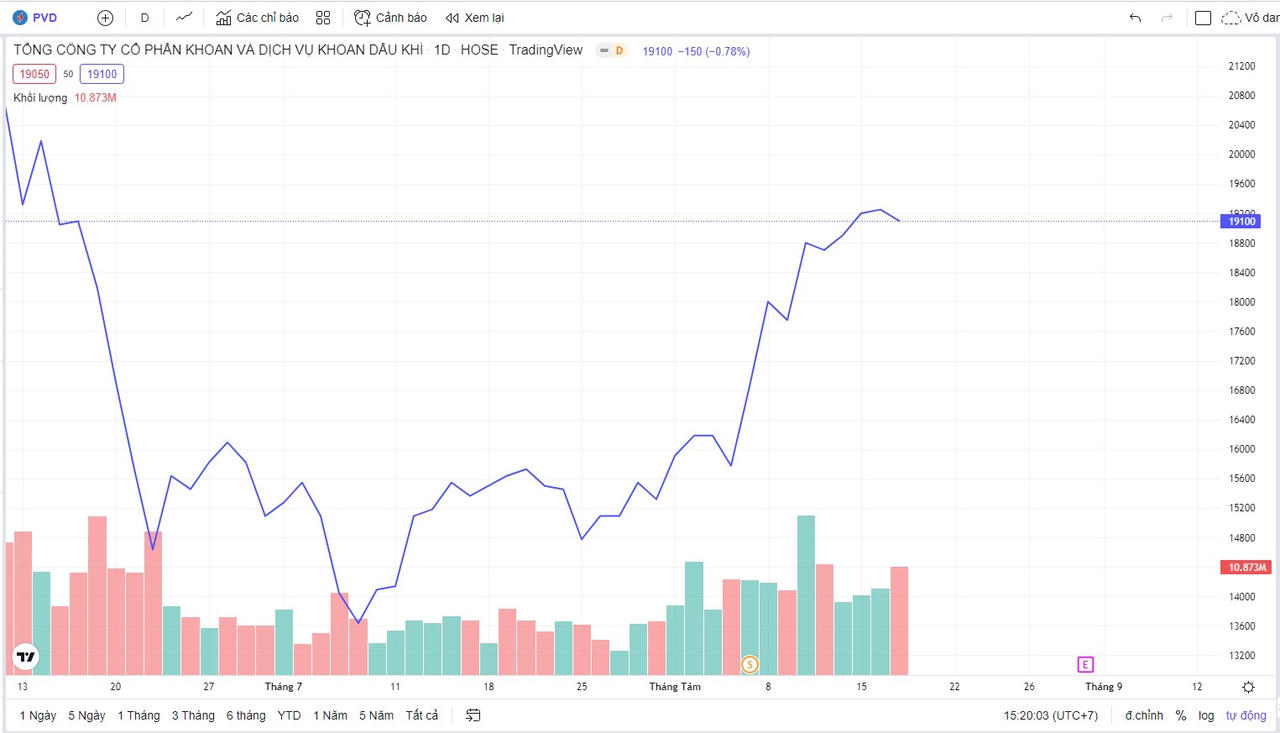Open the PVD symbol search
1280x733 pixels.
click(36, 18)
